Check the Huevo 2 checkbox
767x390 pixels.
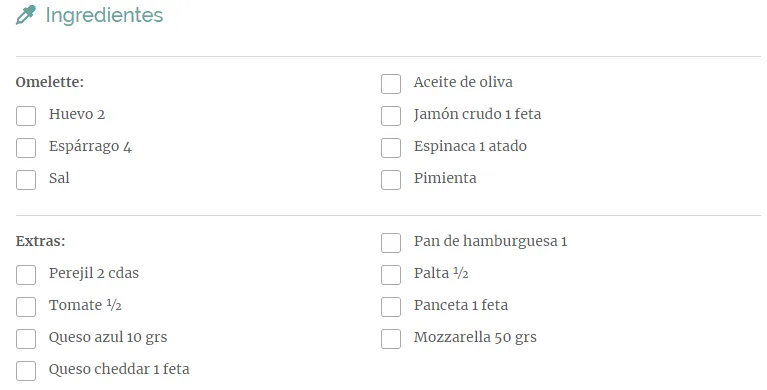[x=26, y=116]
